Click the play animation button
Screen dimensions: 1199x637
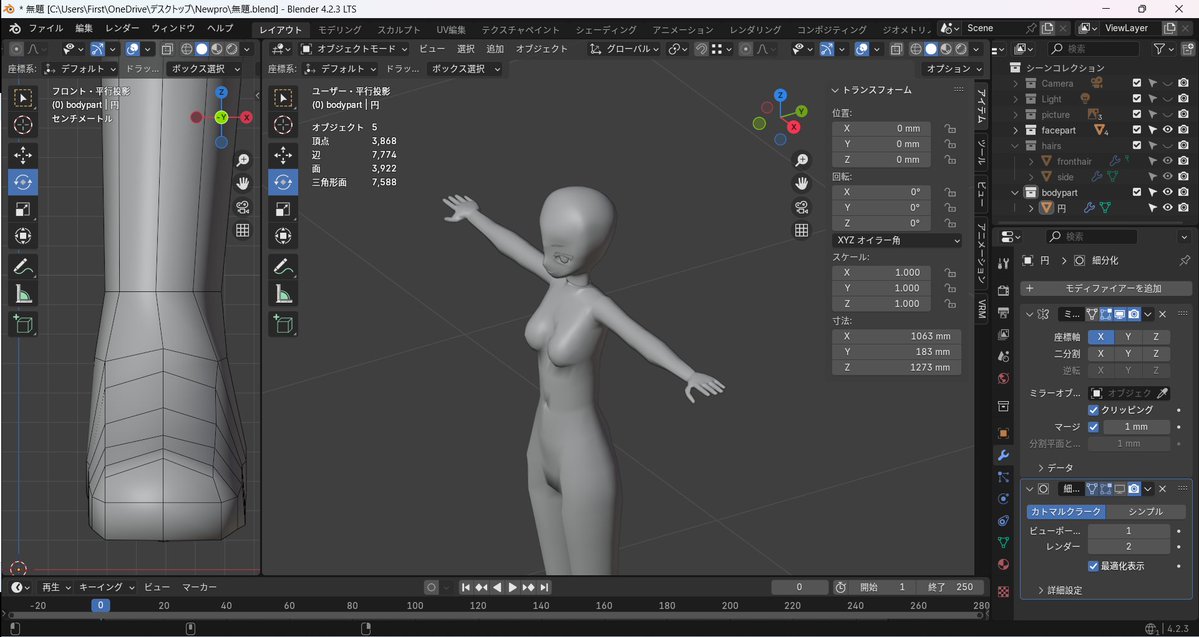pyautogui.click(x=512, y=587)
